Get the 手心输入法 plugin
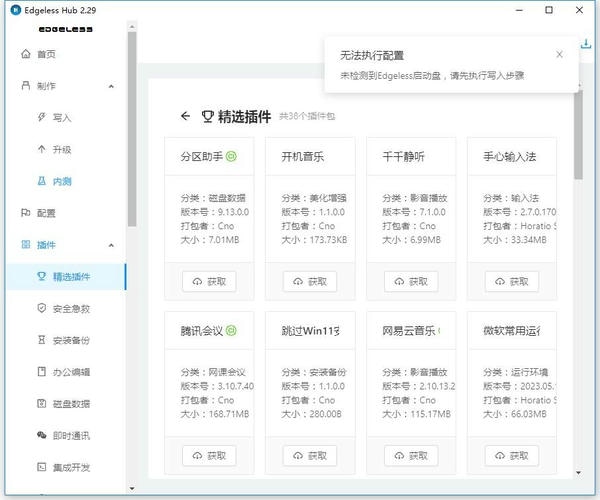Screen dimensions: 600x500 point(512,282)
